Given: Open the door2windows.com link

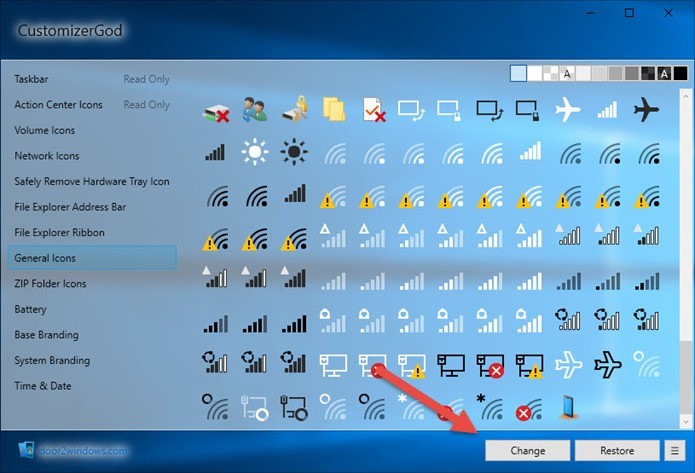Looking at the screenshot, I should [x=82, y=451].
